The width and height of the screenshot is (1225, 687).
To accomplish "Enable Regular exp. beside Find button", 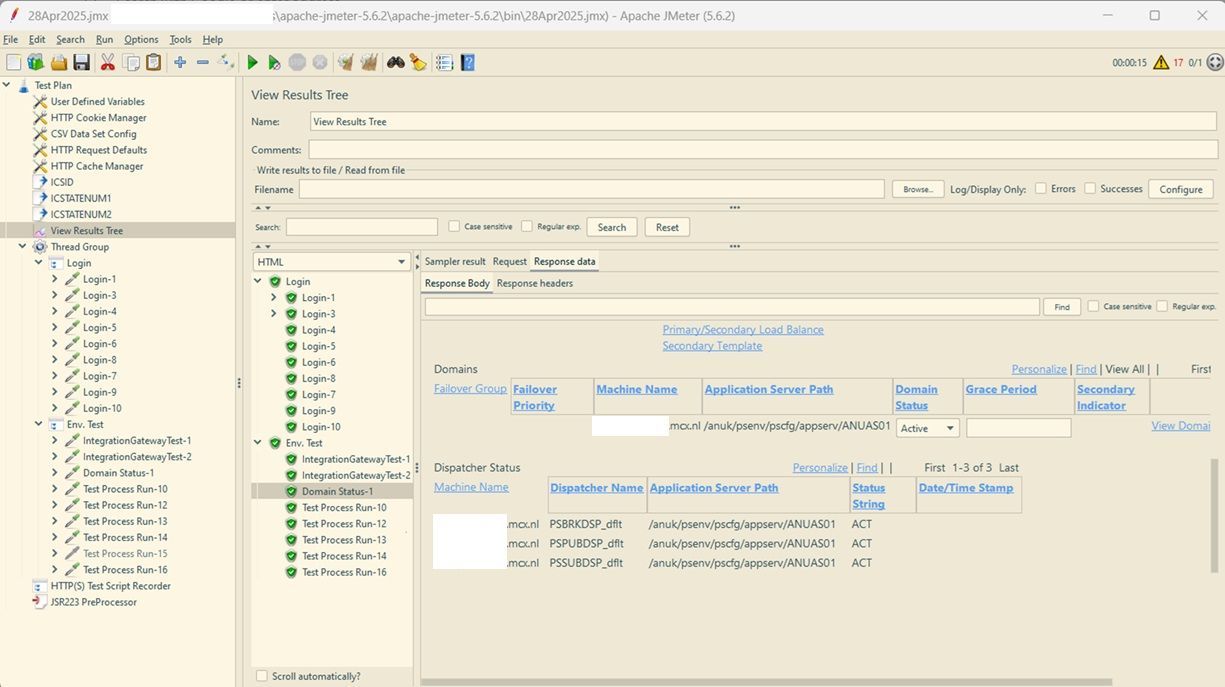I will pos(1162,307).
